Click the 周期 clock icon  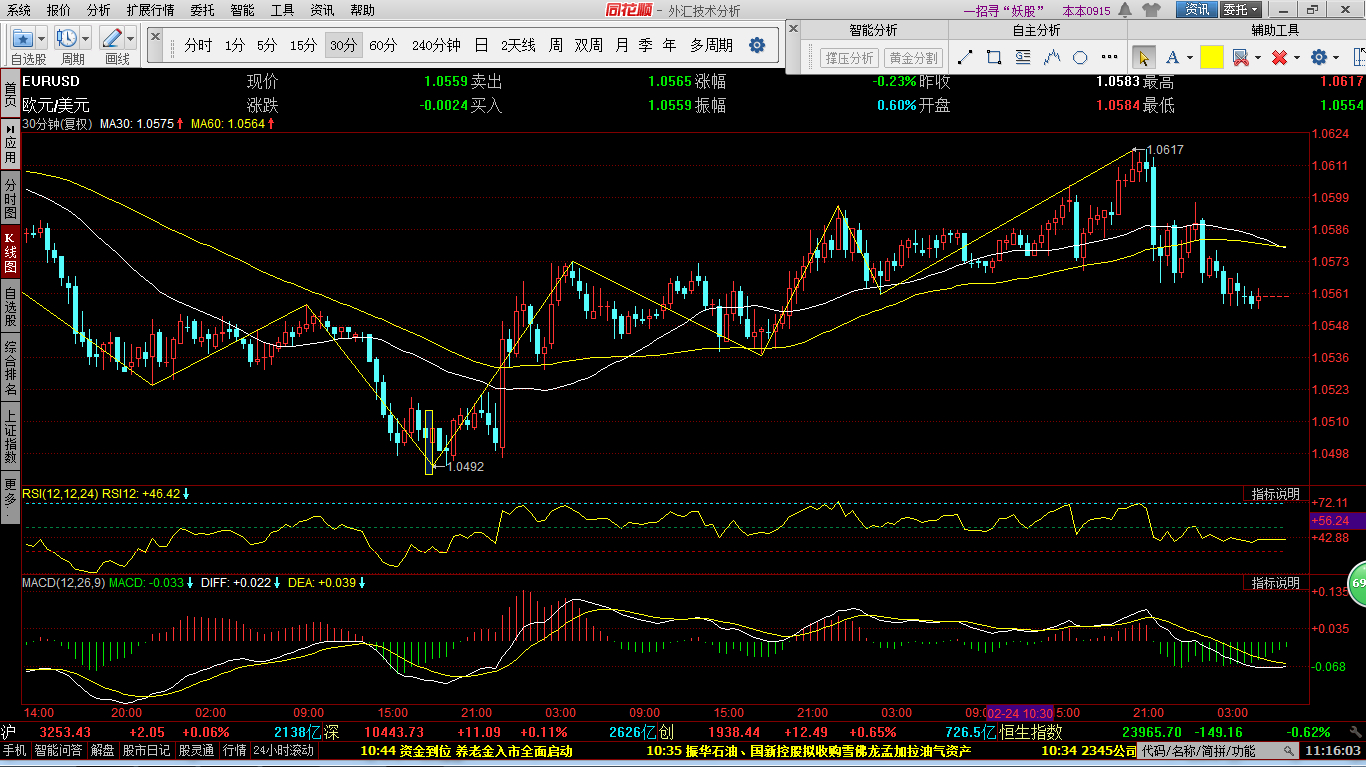pyautogui.click(x=67, y=39)
